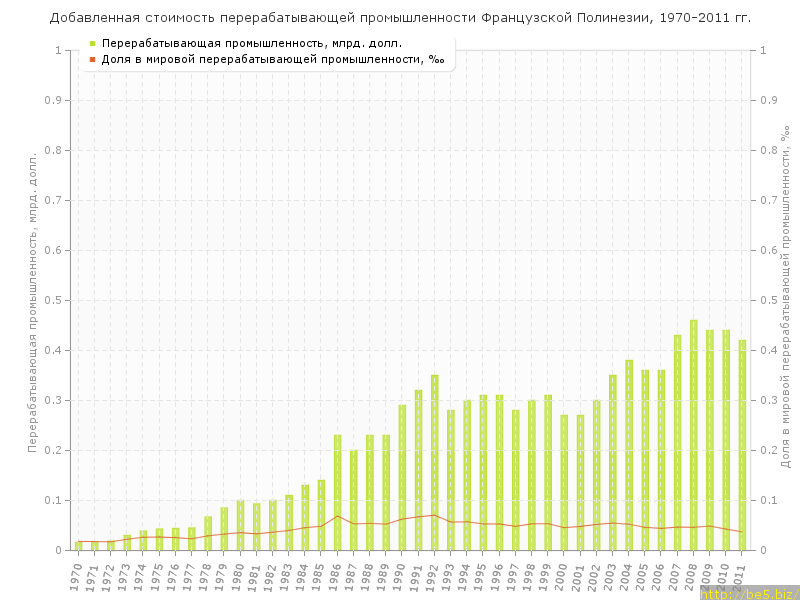The image size is (800, 600).
Task: Click the 2000 label on the x-axis
Action: [x=562, y=576]
